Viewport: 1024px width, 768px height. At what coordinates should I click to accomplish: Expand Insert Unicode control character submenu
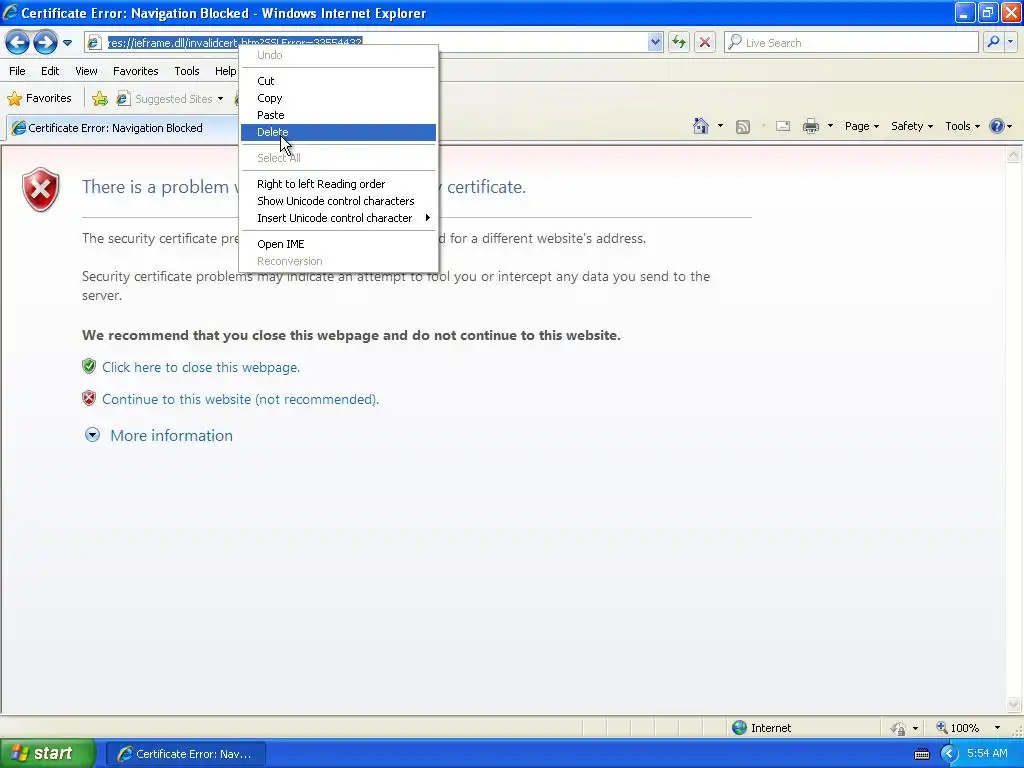click(338, 218)
